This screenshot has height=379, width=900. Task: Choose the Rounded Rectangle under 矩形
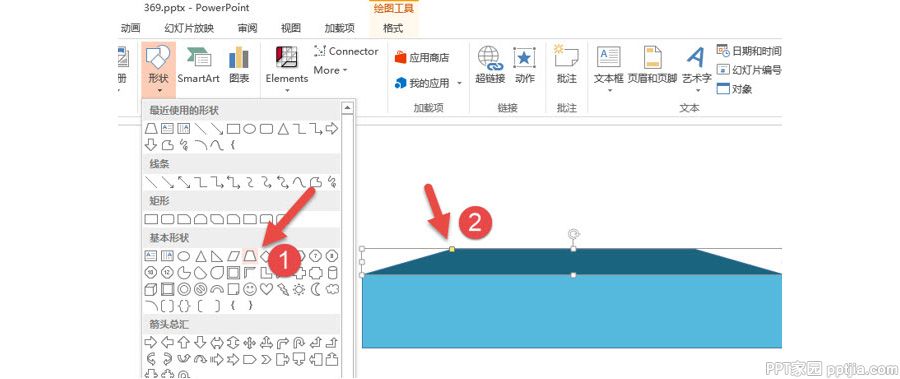click(x=167, y=219)
